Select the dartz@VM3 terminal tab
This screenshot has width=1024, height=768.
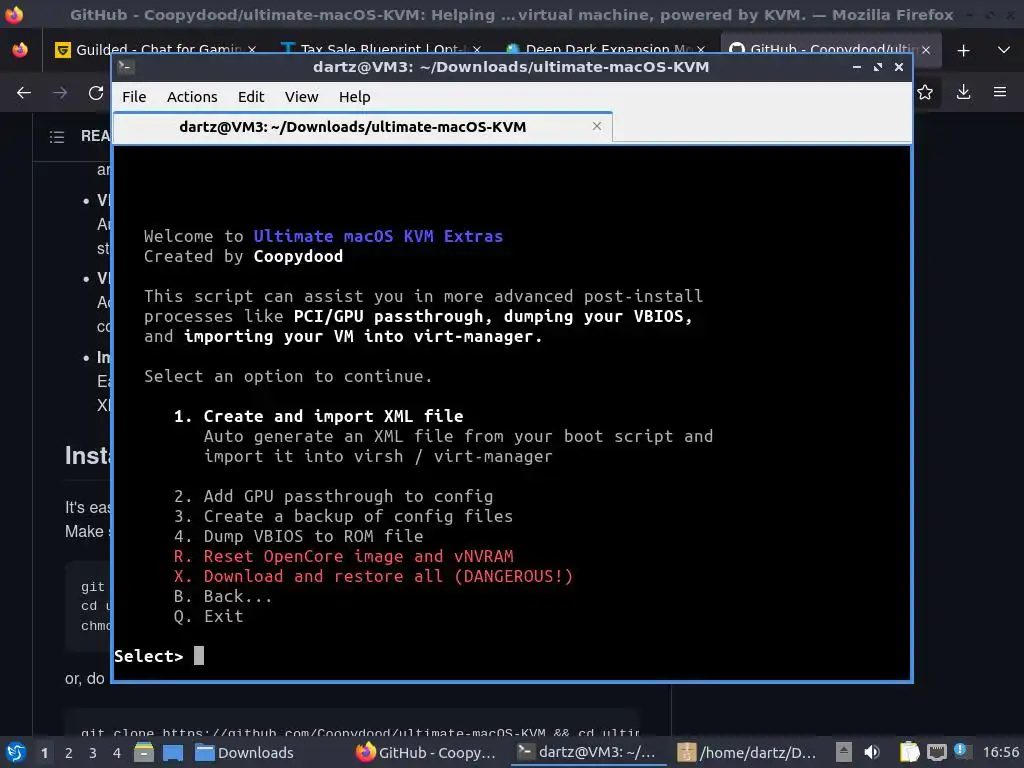tap(362, 127)
